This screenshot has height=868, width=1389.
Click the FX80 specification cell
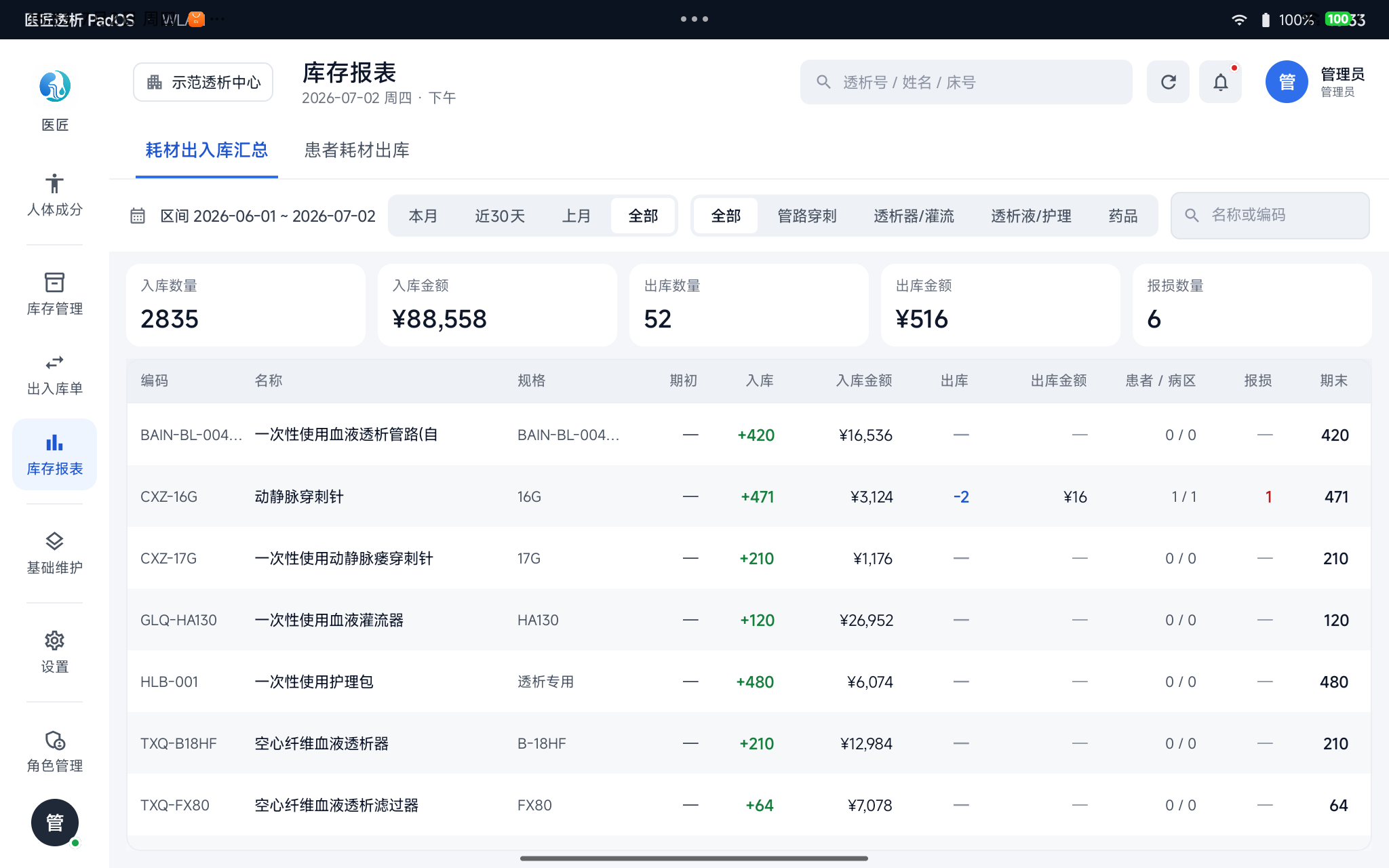534,805
